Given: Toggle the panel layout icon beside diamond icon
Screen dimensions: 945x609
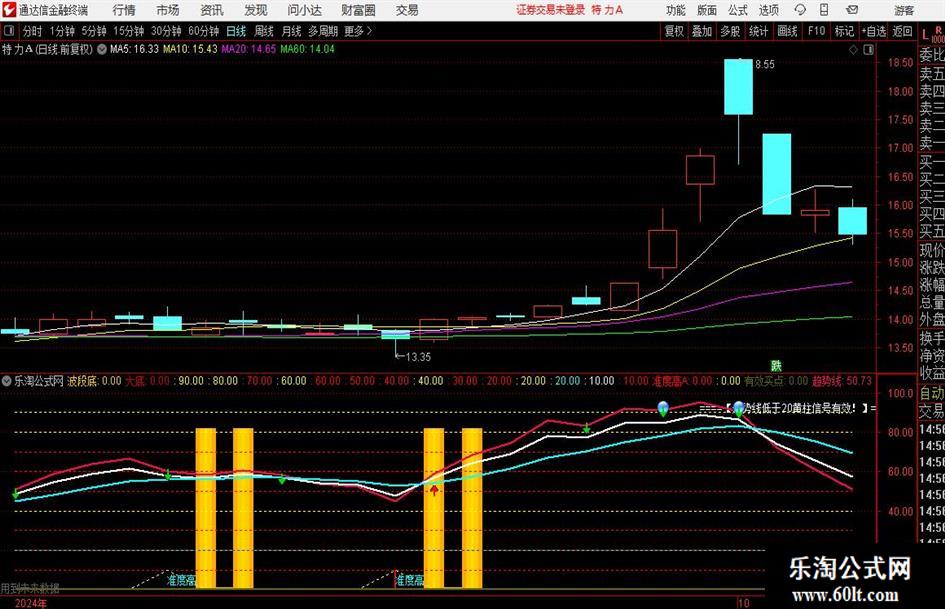Looking at the screenshot, I should point(868,49).
